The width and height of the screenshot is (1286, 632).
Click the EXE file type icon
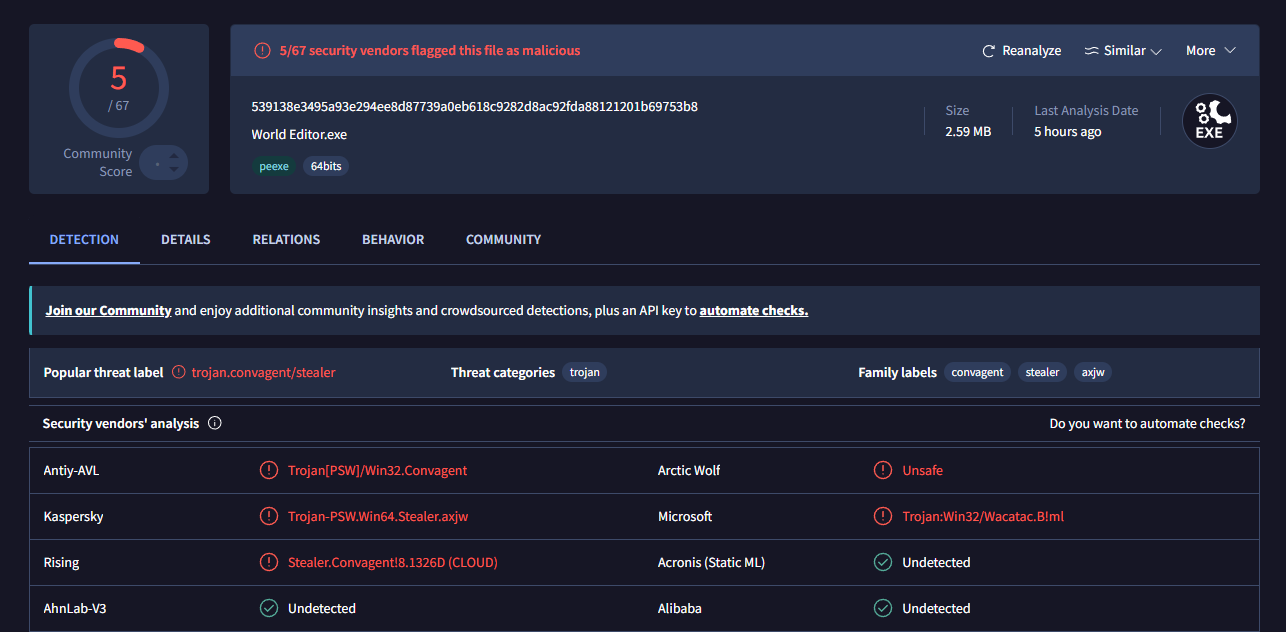(1210, 121)
